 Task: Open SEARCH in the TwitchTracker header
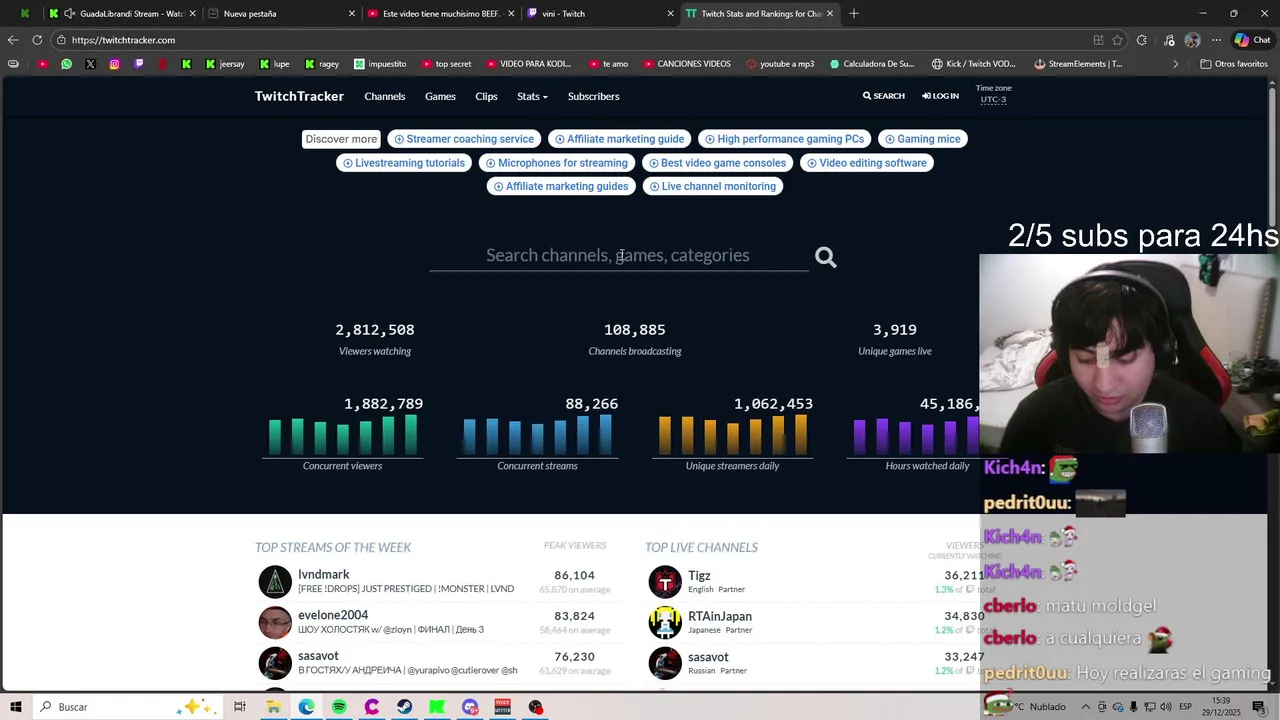click(x=884, y=96)
